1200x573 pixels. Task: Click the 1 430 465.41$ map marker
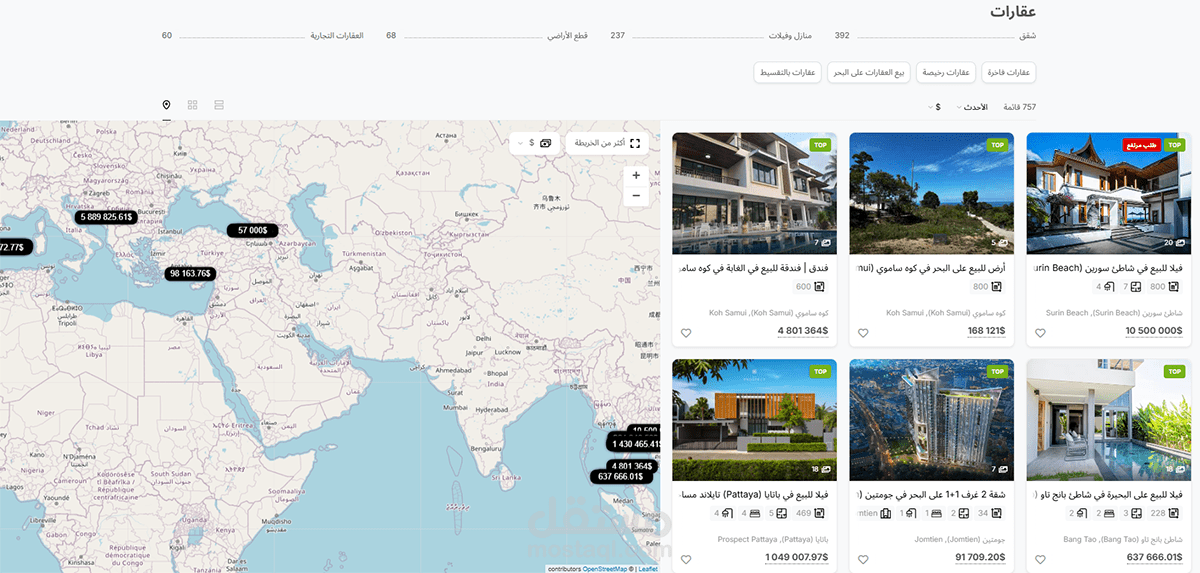pyautogui.click(x=634, y=444)
